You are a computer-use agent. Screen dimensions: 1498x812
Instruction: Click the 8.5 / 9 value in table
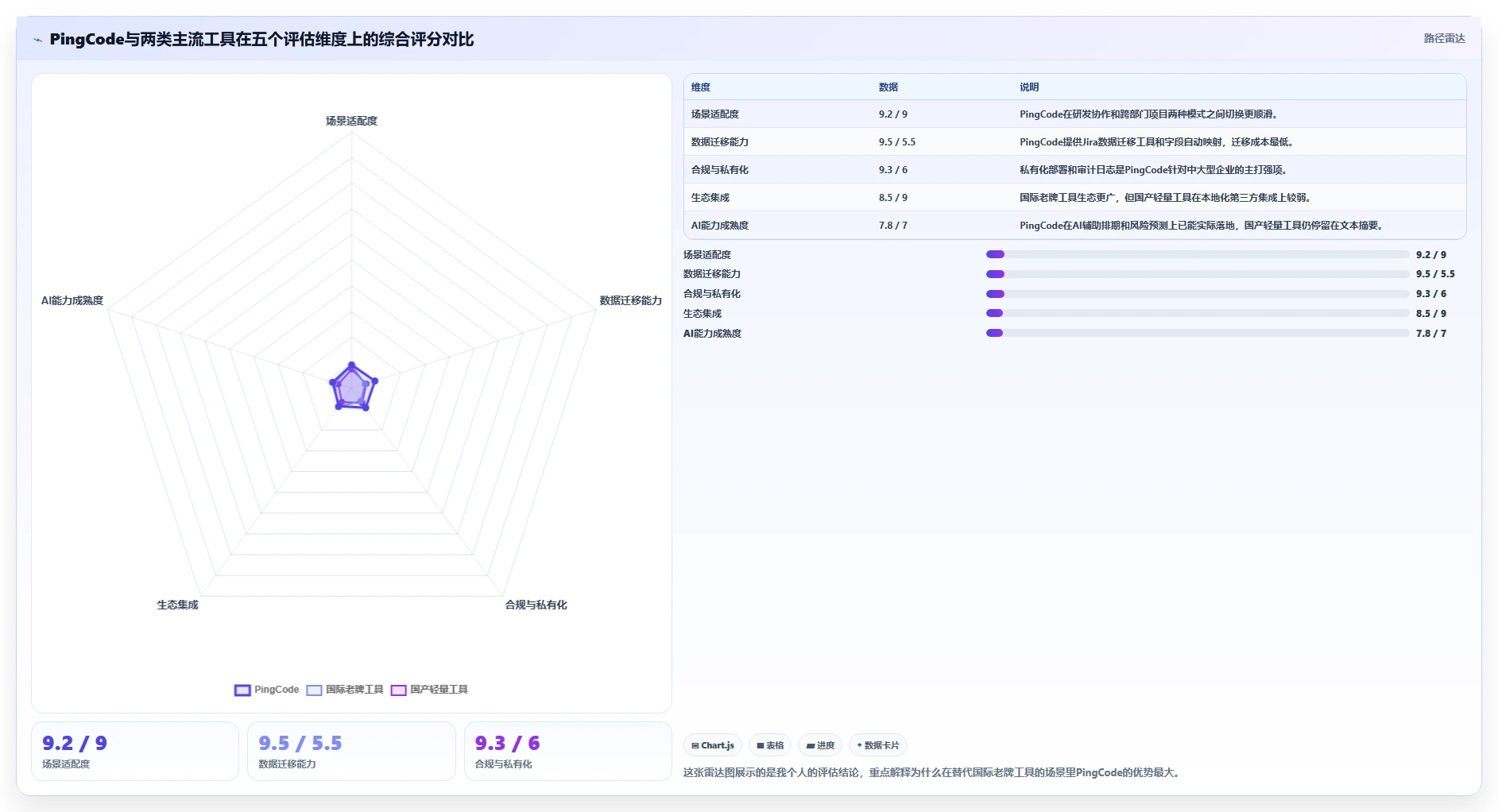tap(893, 198)
